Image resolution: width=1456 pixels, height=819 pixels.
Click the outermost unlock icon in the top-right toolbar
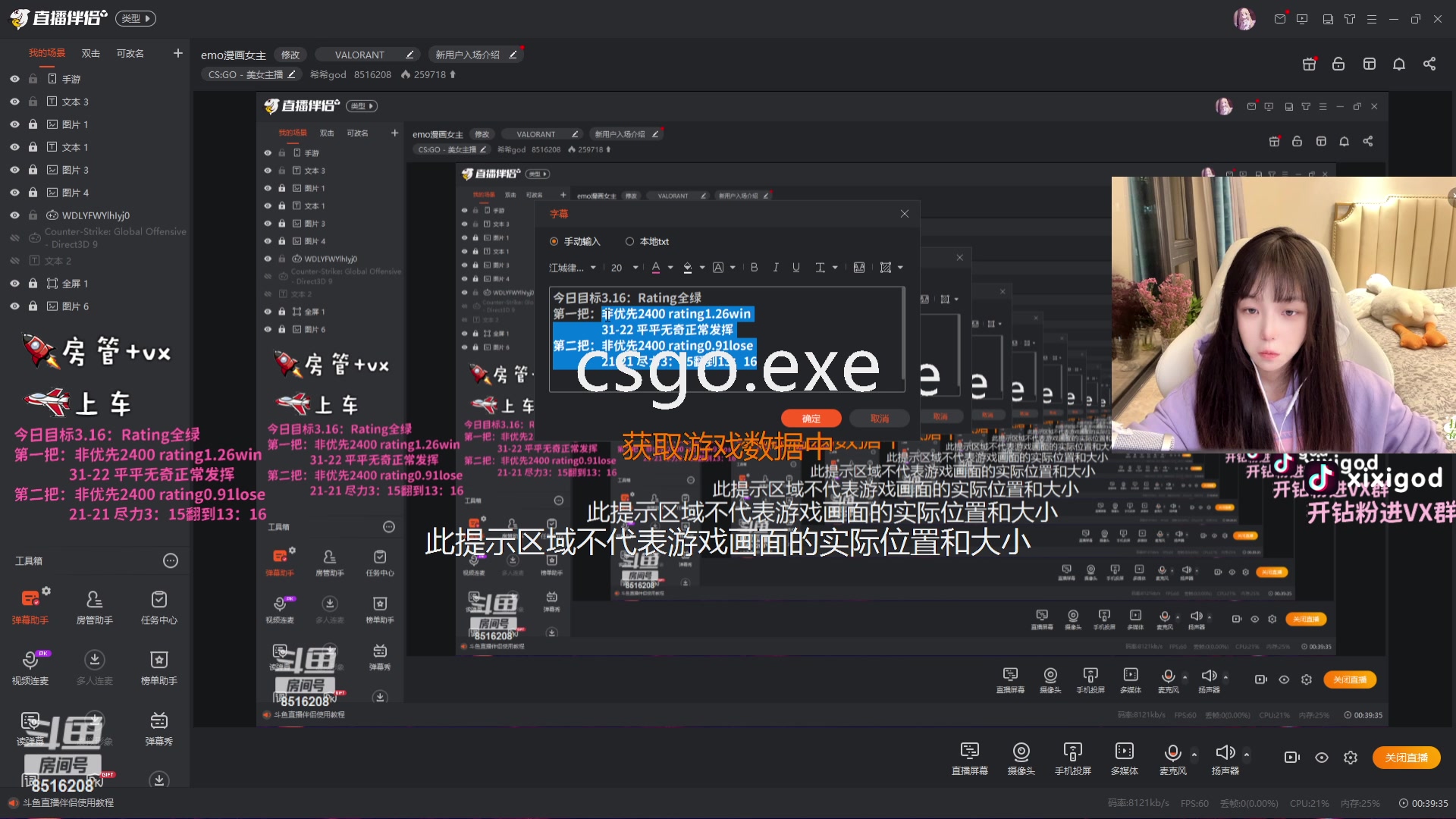click(x=1338, y=64)
